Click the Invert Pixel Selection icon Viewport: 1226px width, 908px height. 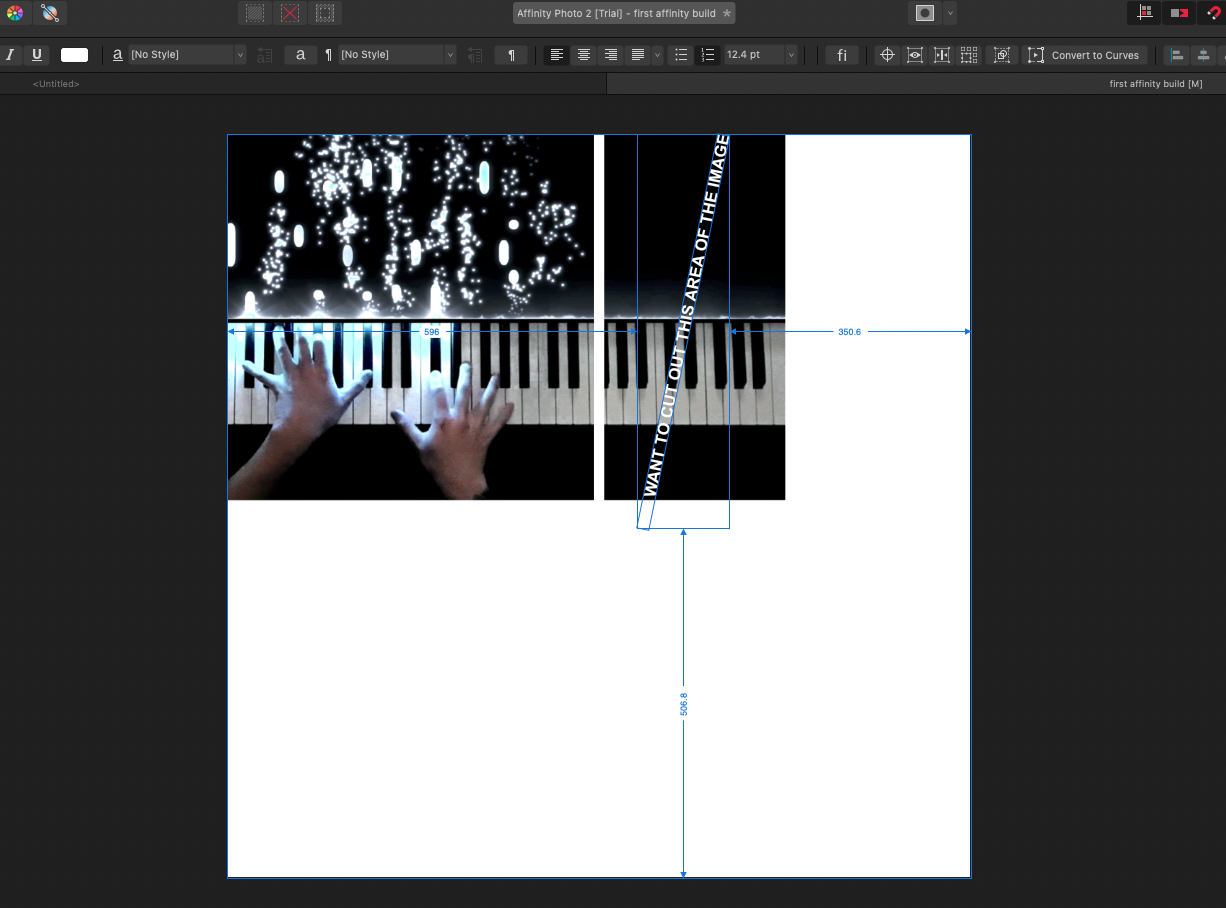324,13
